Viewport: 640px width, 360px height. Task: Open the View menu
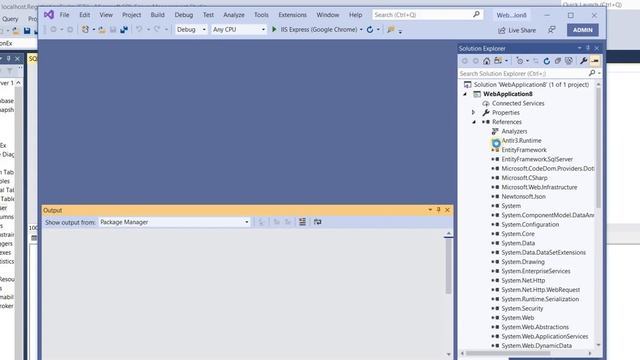(x=106, y=15)
